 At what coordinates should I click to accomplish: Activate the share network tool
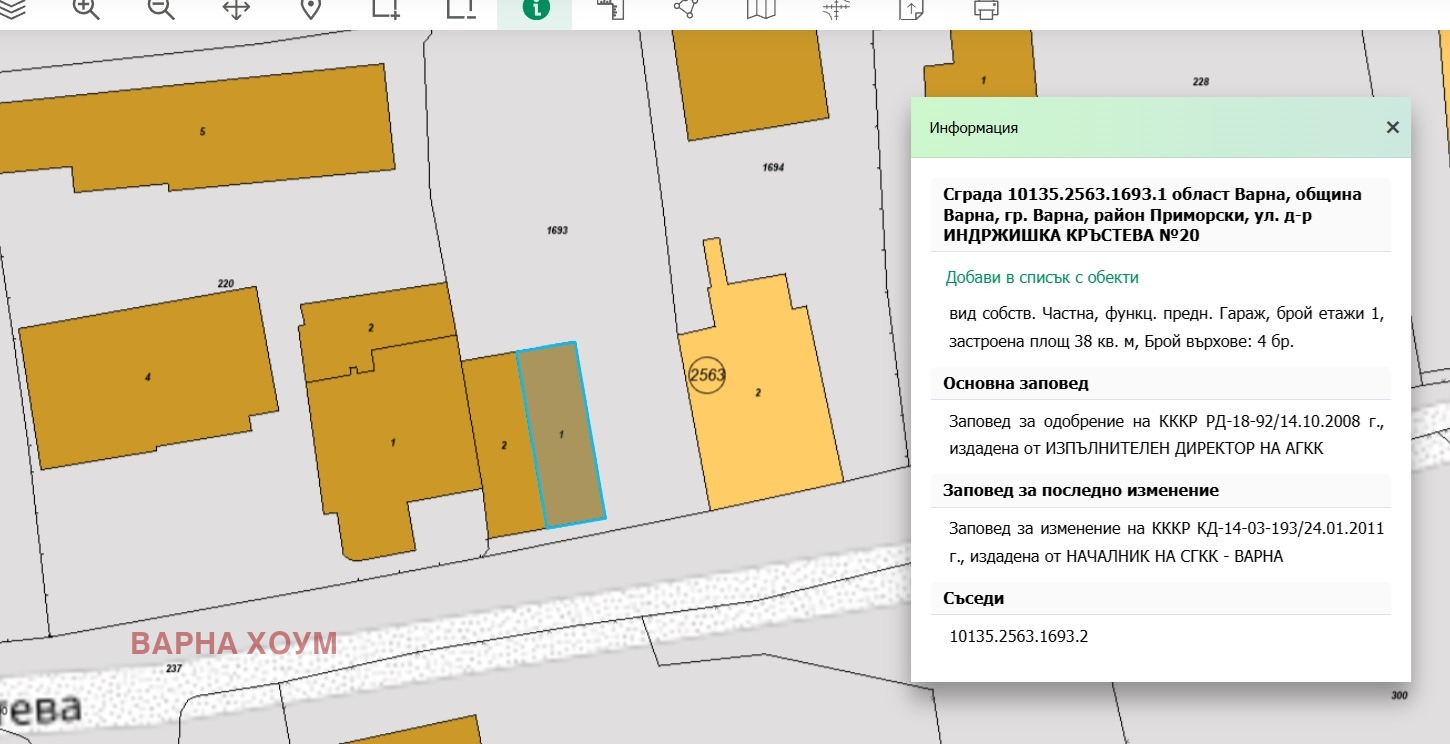pyautogui.click(x=684, y=11)
